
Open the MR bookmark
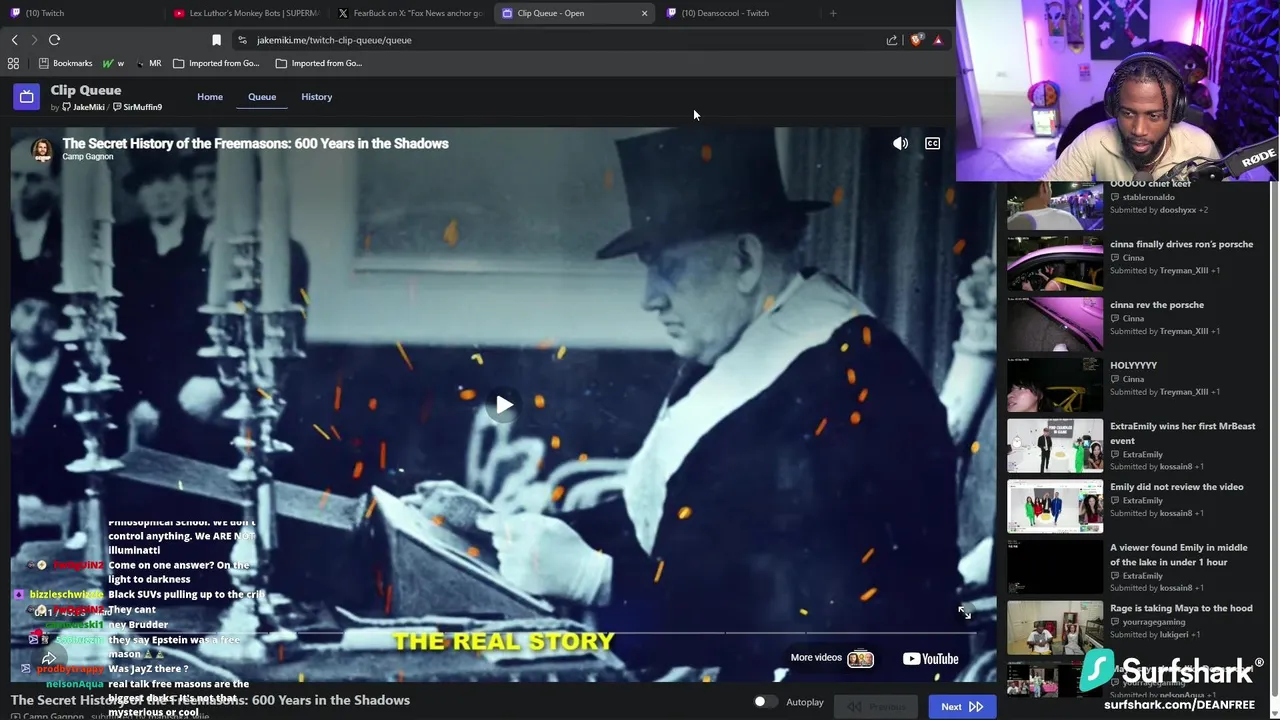tap(148, 63)
